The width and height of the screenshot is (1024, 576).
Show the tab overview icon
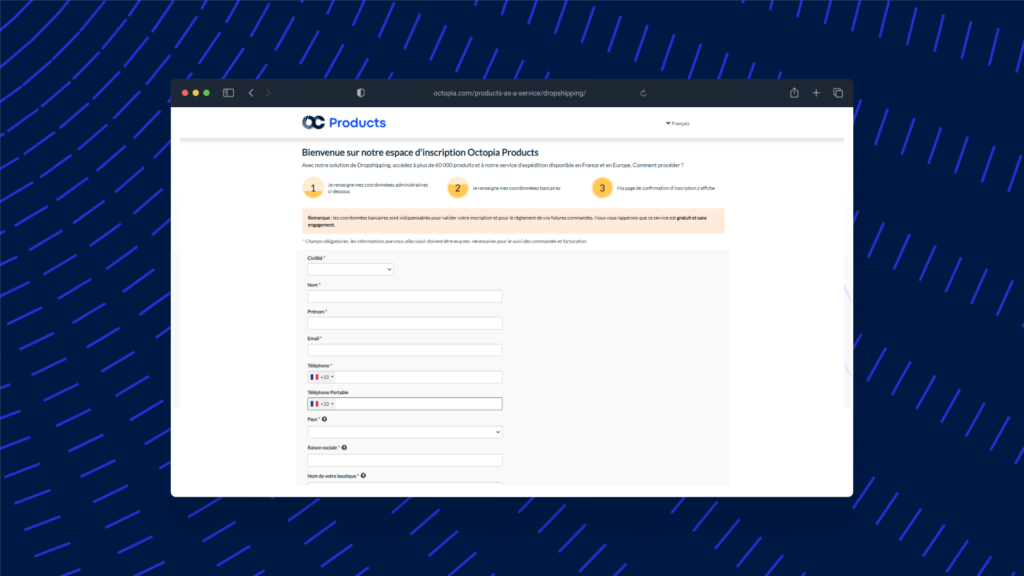click(838, 93)
